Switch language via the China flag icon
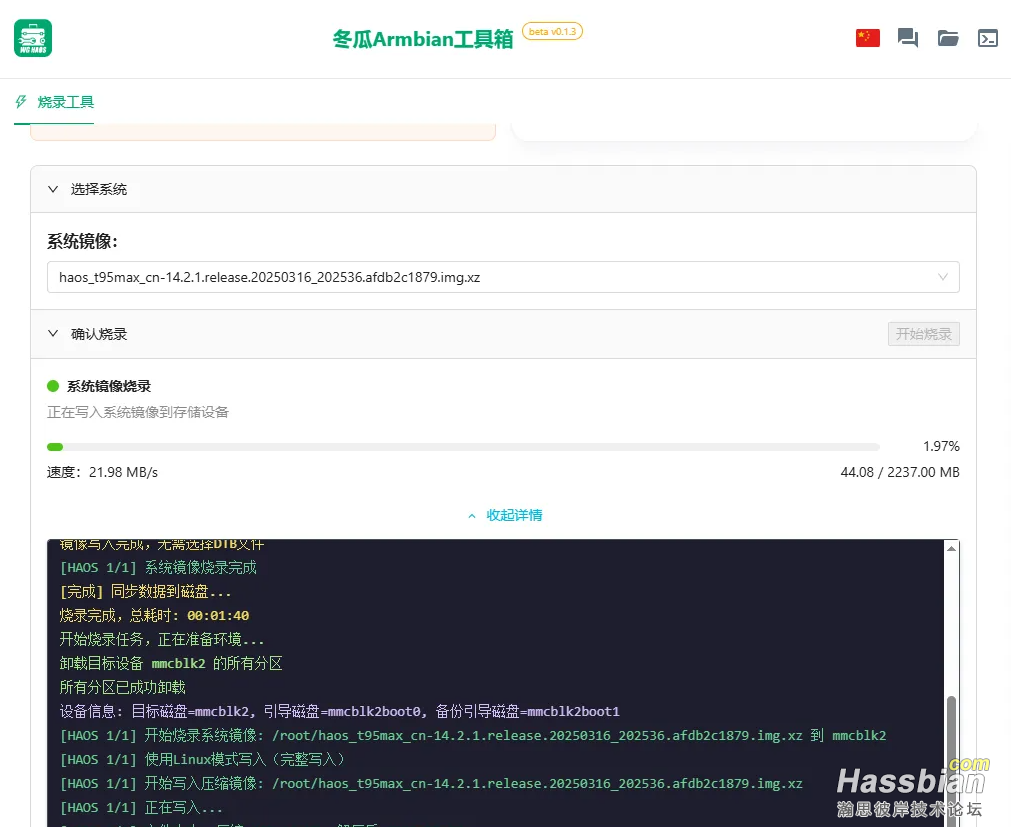Image resolution: width=1011 pixels, height=827 pixels. click(867, 38)
